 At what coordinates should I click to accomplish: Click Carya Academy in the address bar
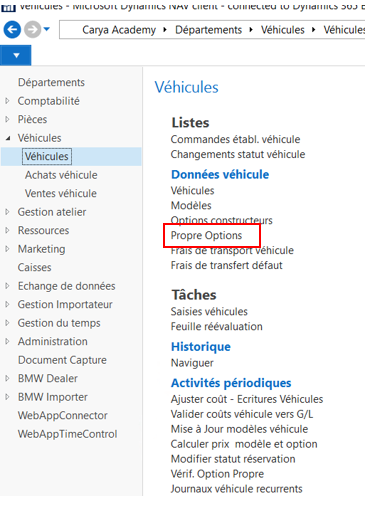[x=119, y=30]
